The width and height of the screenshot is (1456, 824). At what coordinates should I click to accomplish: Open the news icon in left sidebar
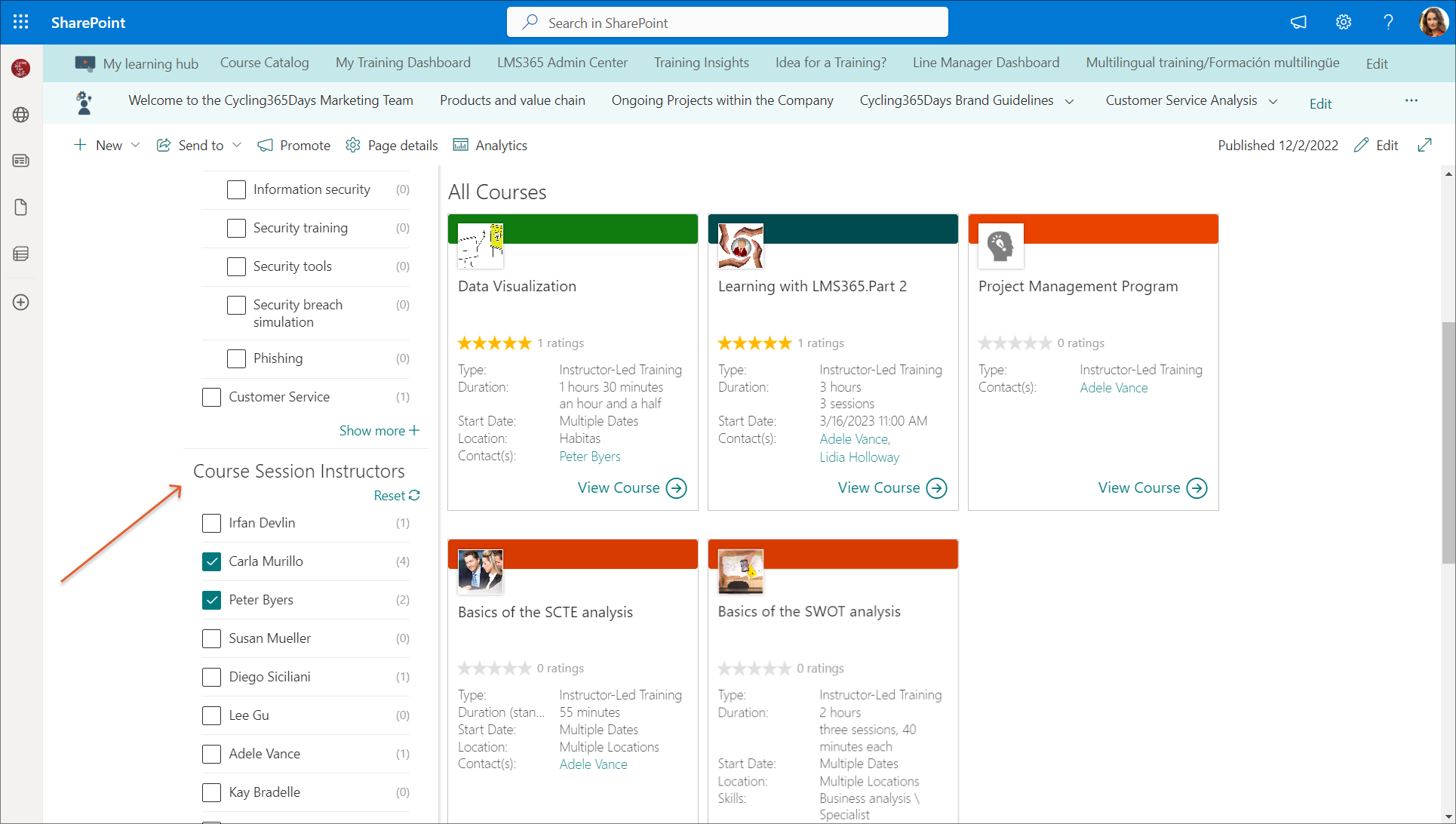tap(21, 161)
